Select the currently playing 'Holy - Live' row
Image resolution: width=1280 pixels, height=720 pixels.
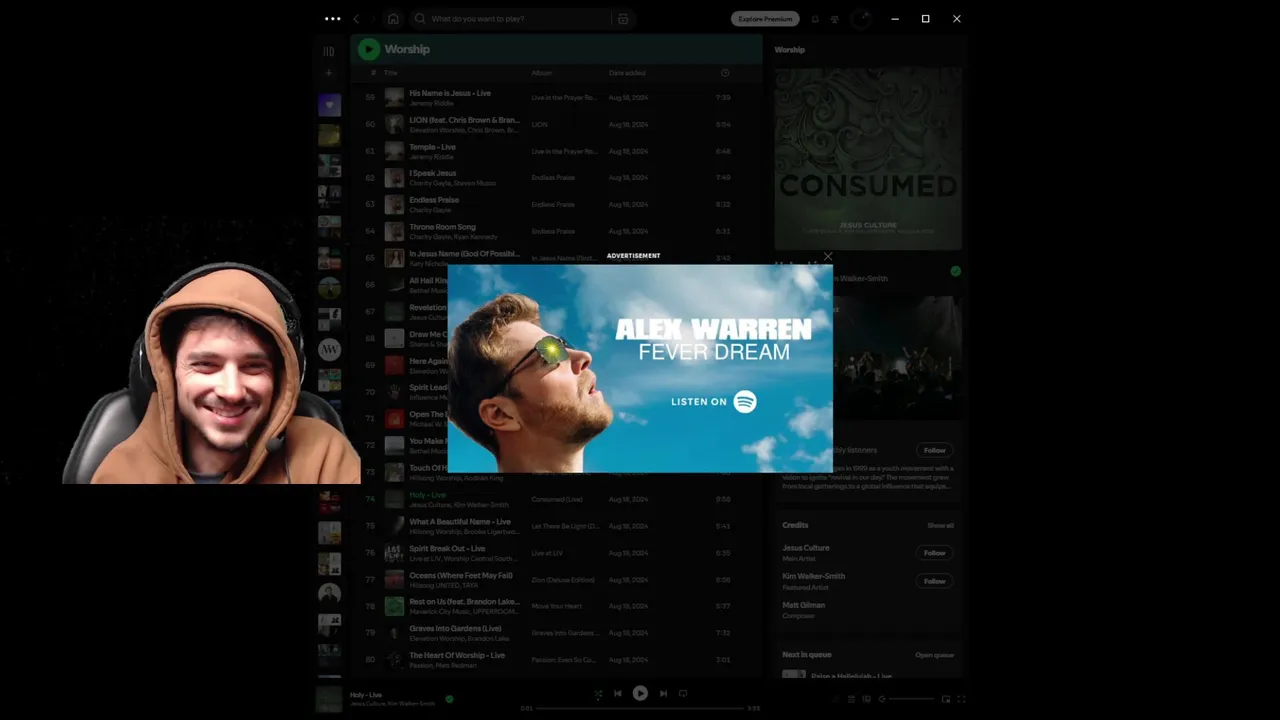[555, 499]
